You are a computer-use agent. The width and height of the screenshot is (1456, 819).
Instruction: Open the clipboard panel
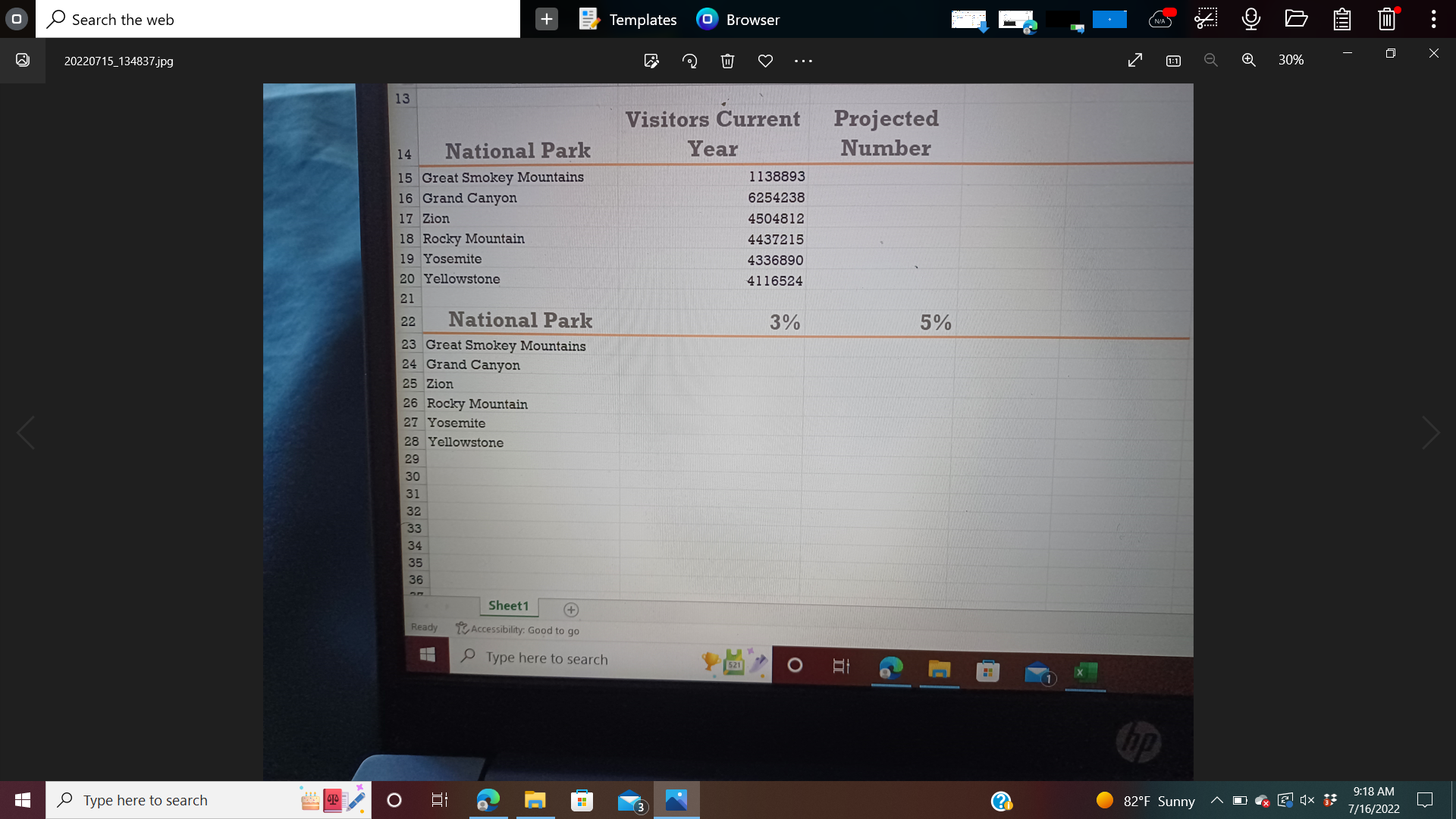tap(1341, 19)
